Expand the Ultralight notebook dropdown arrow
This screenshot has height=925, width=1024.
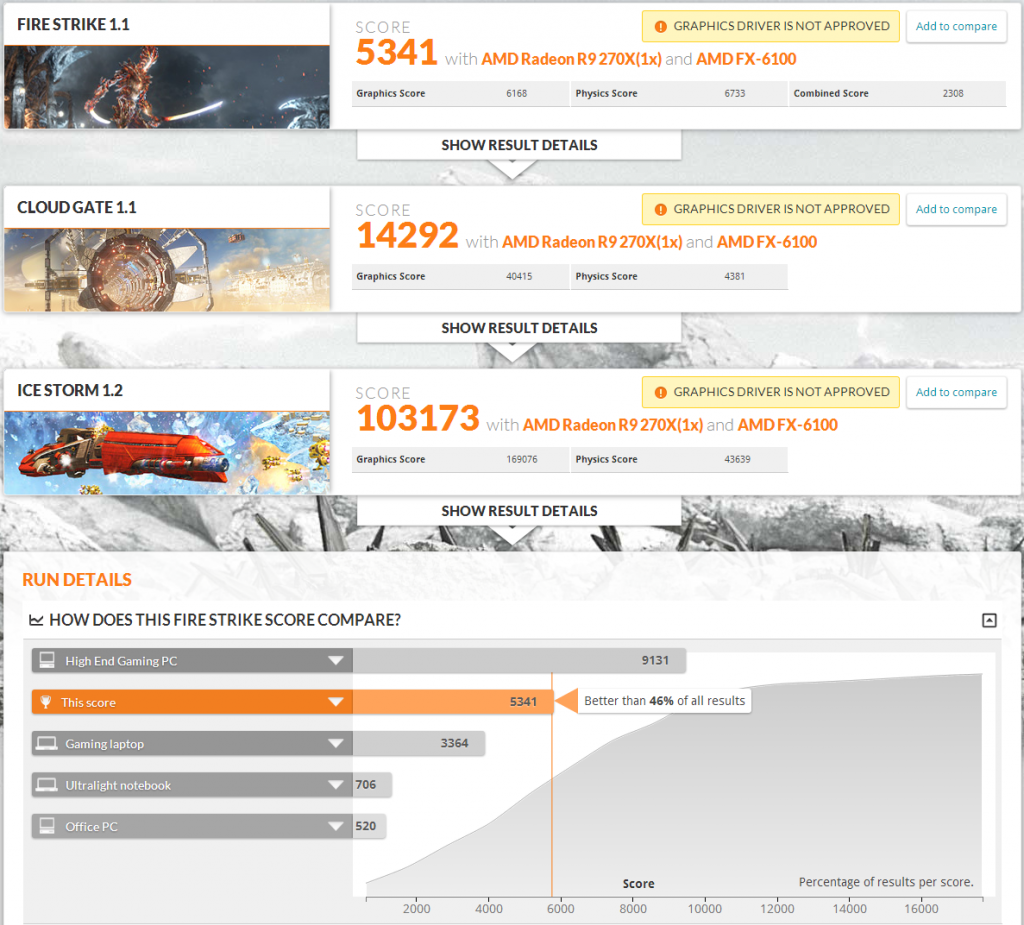(x=336, y=785)
